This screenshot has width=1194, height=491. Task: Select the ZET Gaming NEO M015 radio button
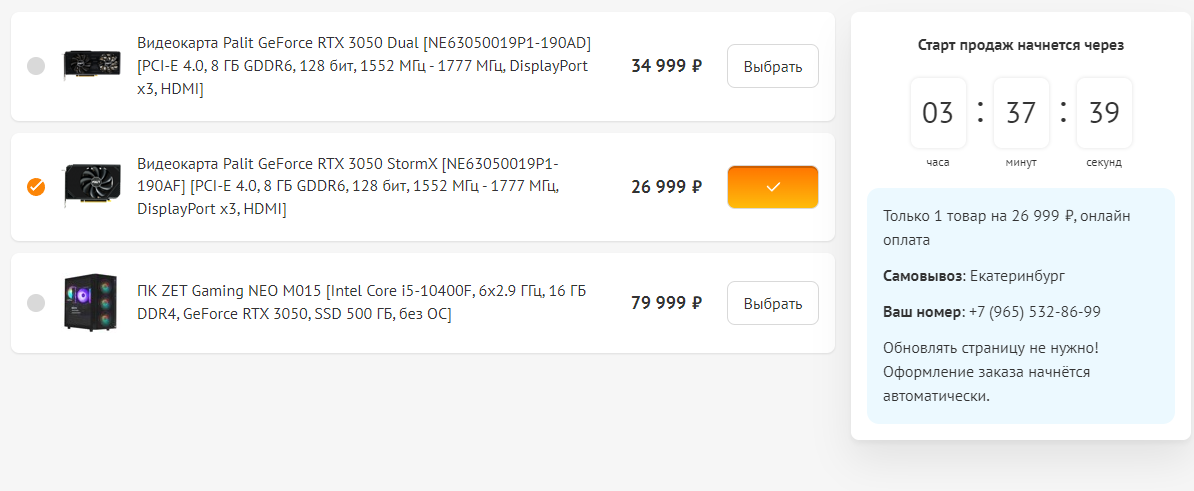click(x=36, y=303)
